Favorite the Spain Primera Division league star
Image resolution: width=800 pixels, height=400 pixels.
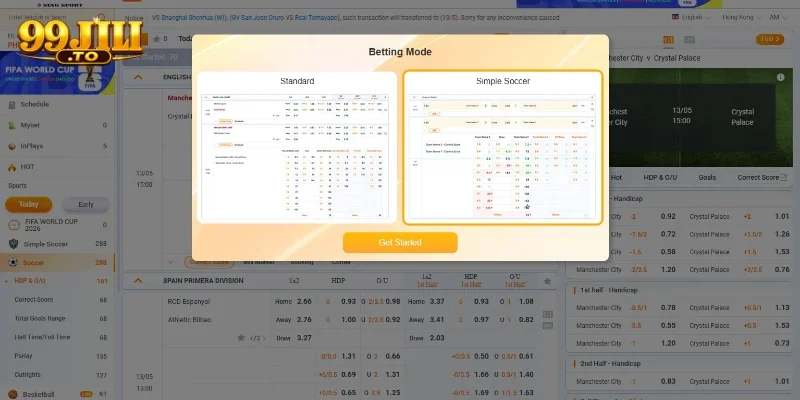pos(547,281)
